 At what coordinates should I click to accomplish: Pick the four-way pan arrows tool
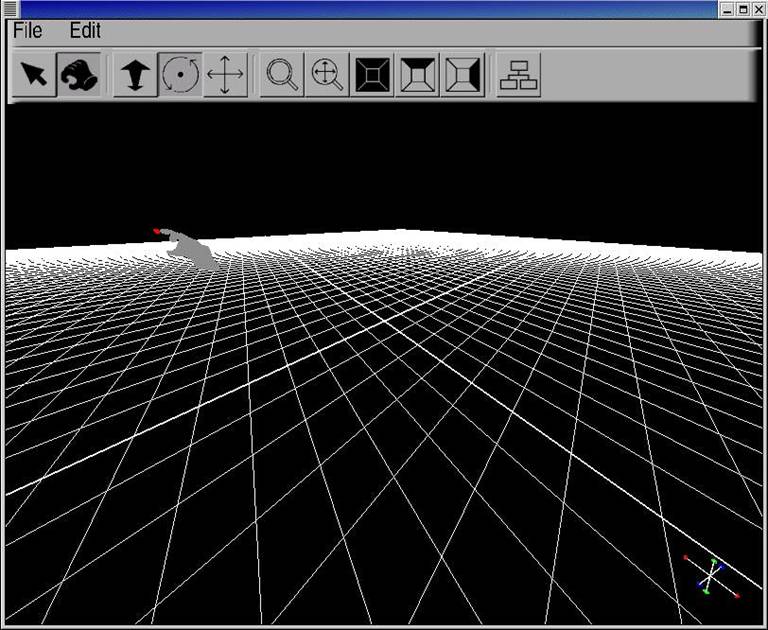pos(225,74)
